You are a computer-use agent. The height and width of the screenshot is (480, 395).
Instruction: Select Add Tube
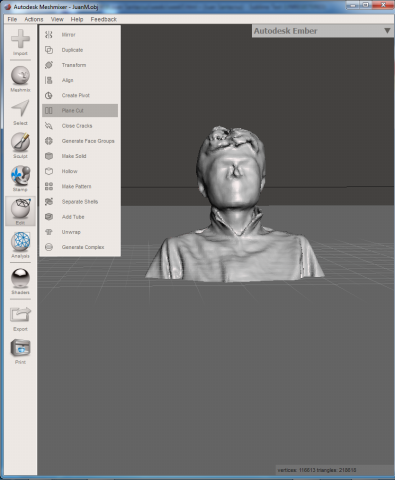click(80, 217)
